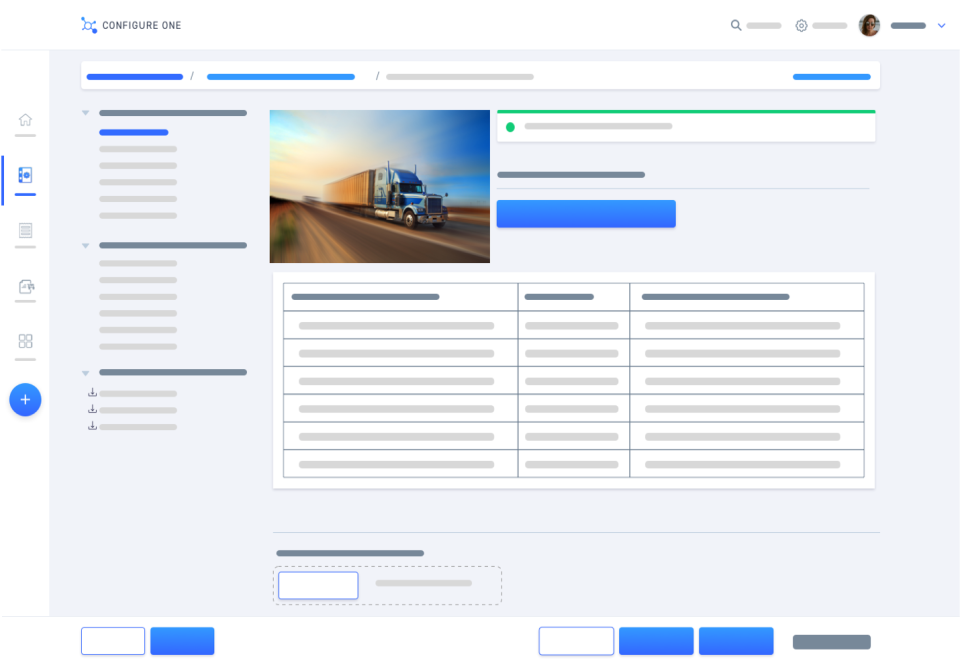
Task: Click the blue plus action button
Action: click(25, 399)
